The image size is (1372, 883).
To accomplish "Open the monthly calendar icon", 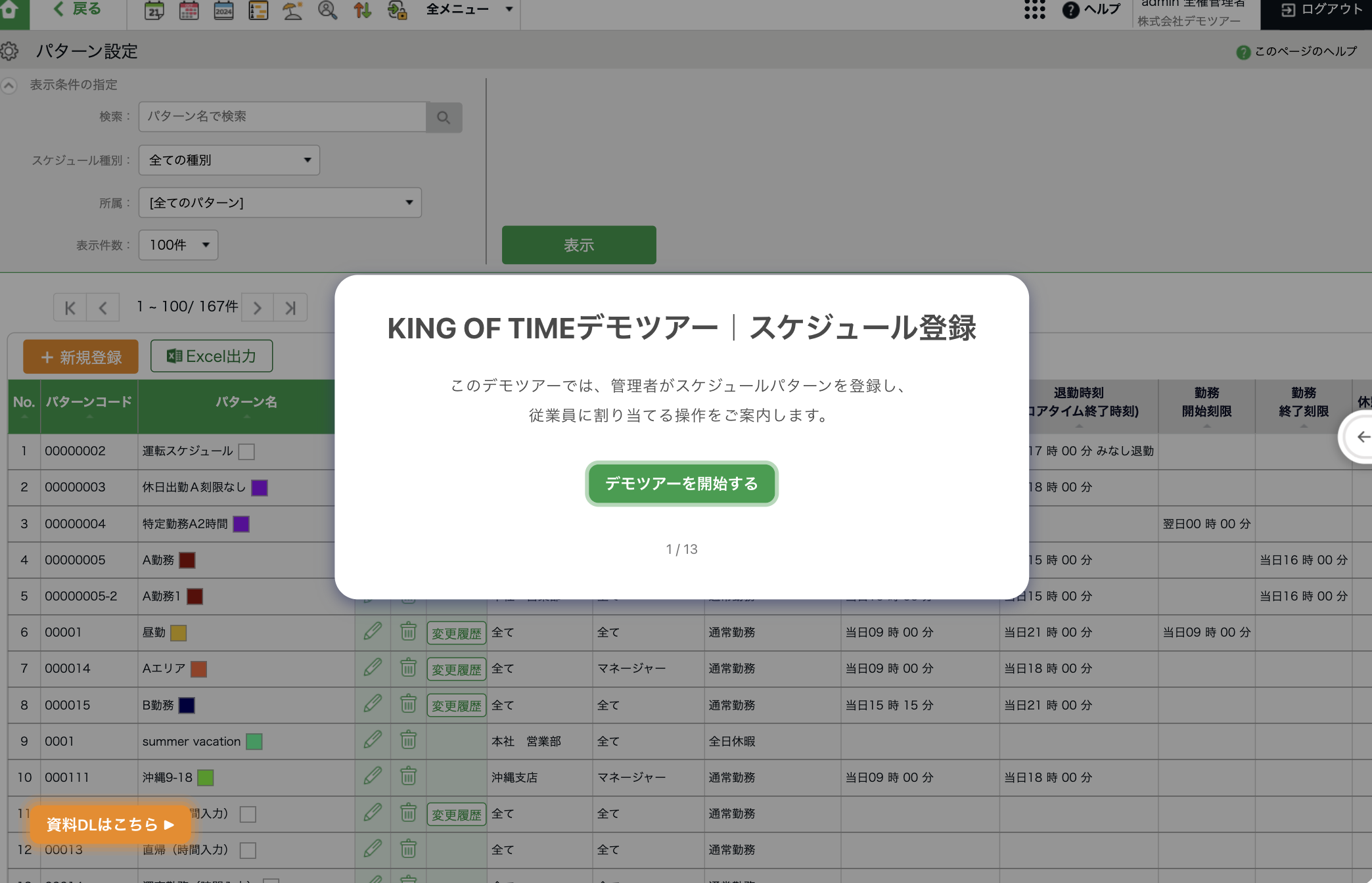I will [x=189, y=10].
